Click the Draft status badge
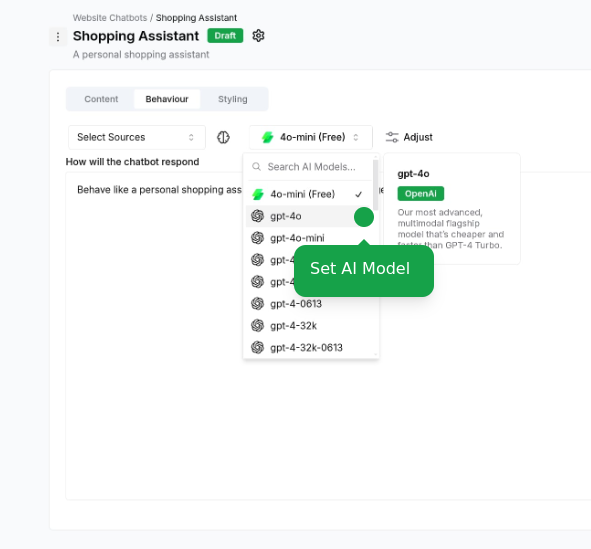 tap(225, 36)
